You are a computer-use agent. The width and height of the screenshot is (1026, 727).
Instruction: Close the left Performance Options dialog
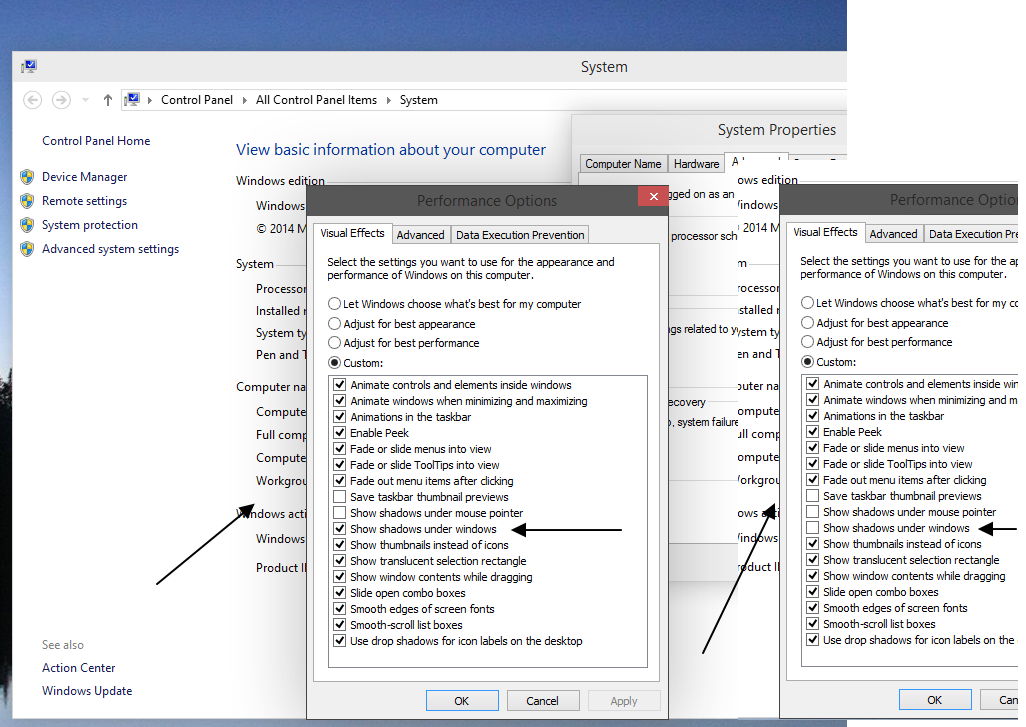653,196
